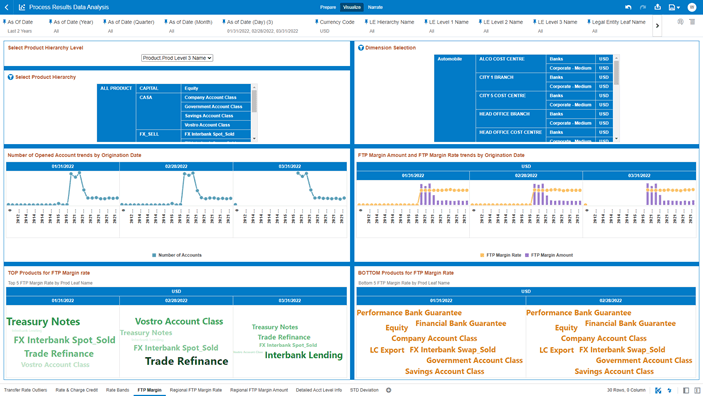Undo the last change
The width and height of the screenshot is (703, 396).
628,7
